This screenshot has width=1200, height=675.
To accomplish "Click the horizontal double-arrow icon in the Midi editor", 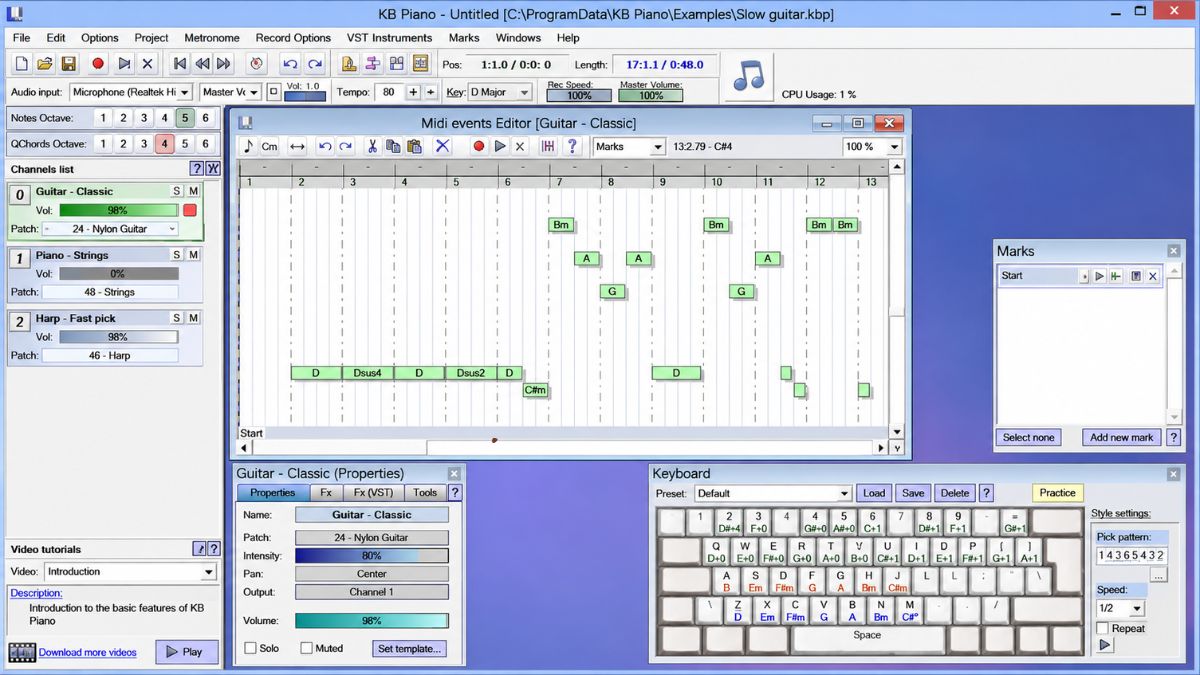I will coord(297,146).
